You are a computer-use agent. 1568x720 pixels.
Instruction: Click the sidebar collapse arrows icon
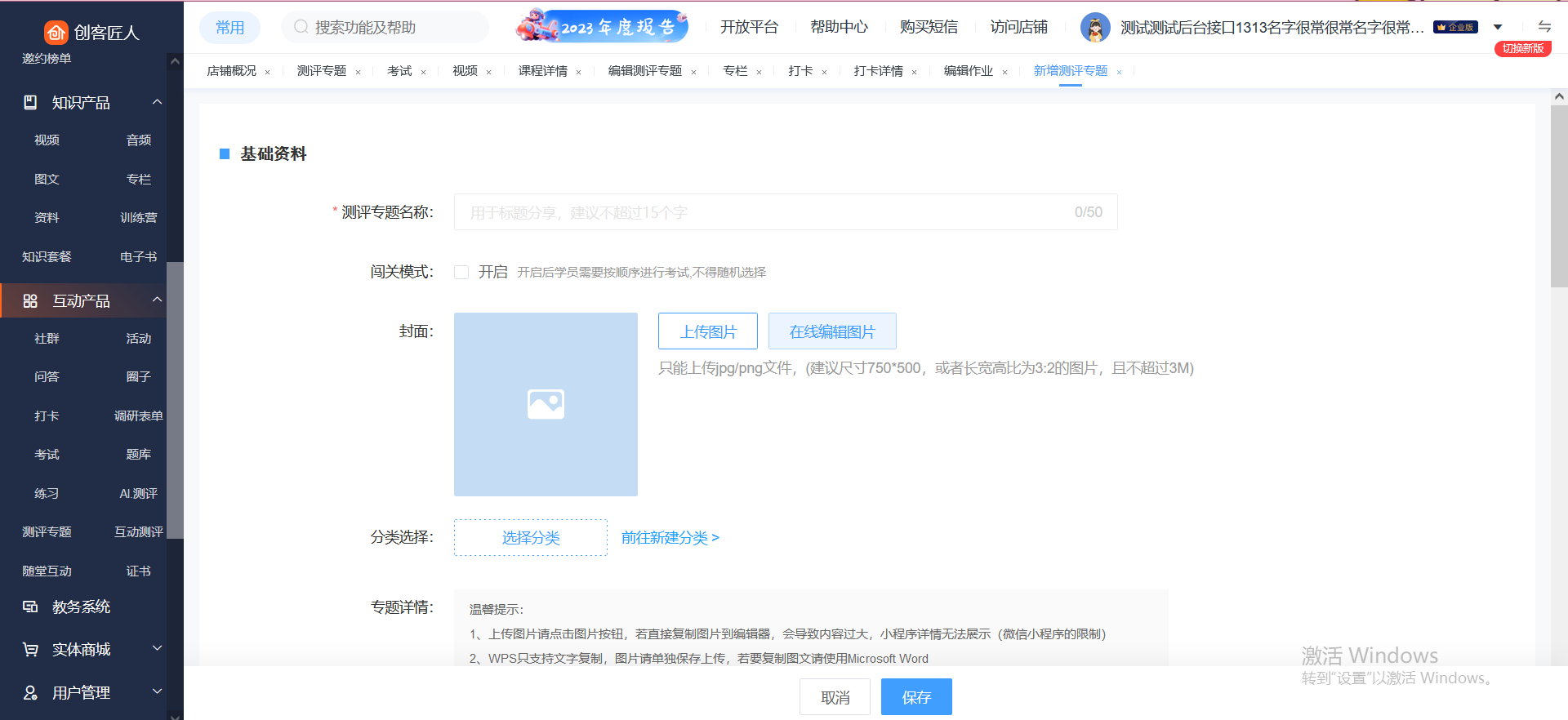1543,26
